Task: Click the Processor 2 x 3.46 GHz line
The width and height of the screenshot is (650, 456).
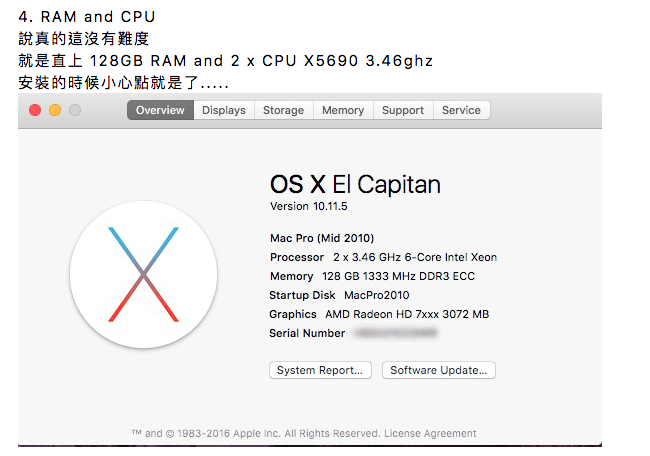Action: [x=383, y=257]
